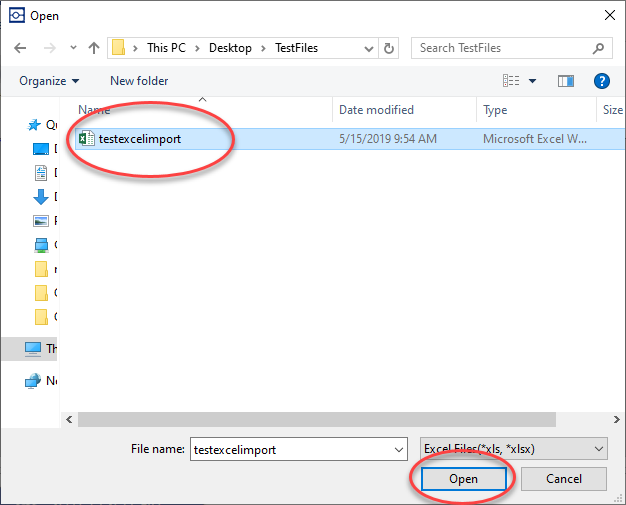Click the Excel icon of testexcelimport
This screenshot has width=626, height=505.
[86, 139]
